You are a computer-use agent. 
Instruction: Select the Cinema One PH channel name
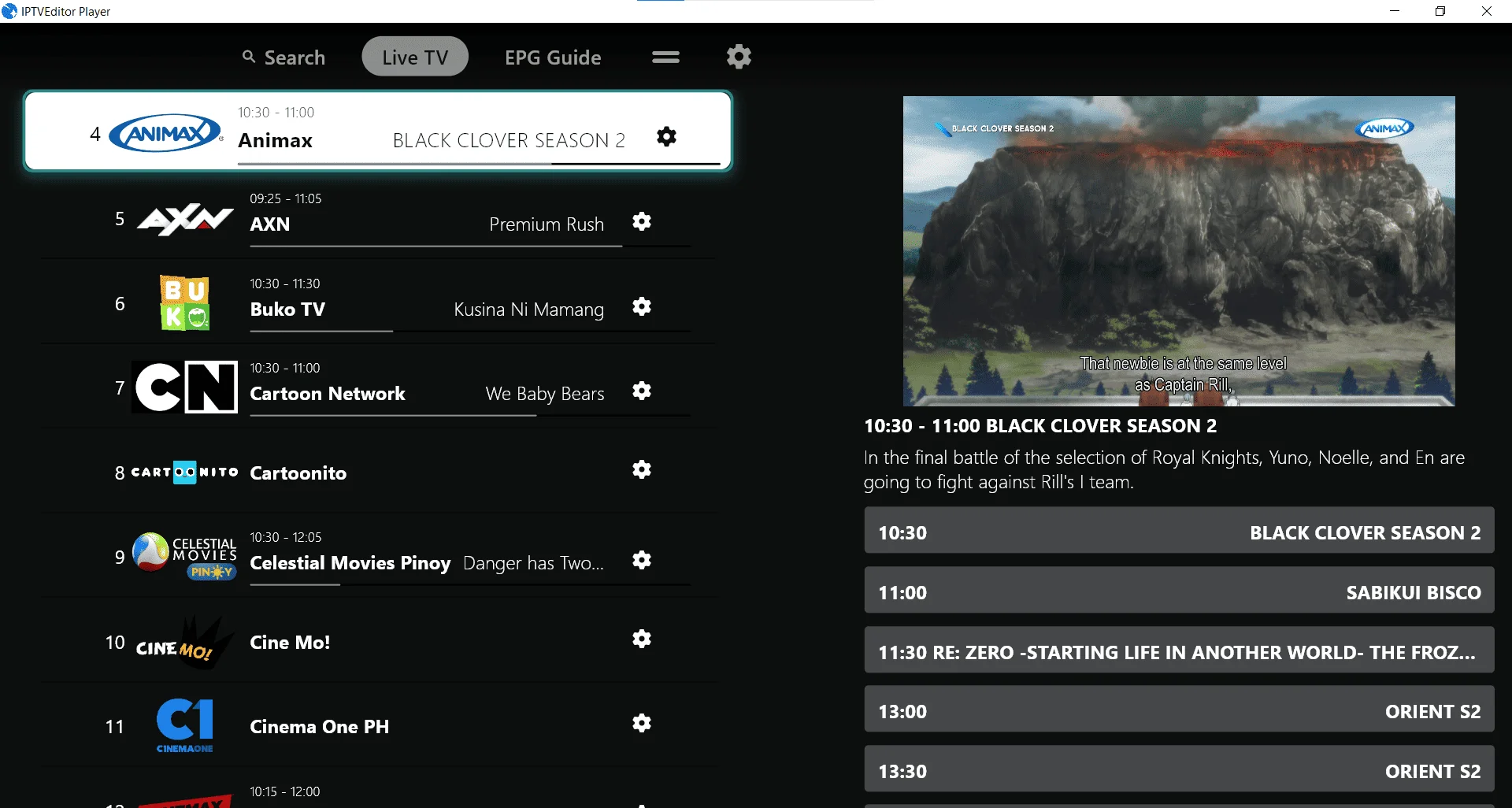tap(320, 727)
